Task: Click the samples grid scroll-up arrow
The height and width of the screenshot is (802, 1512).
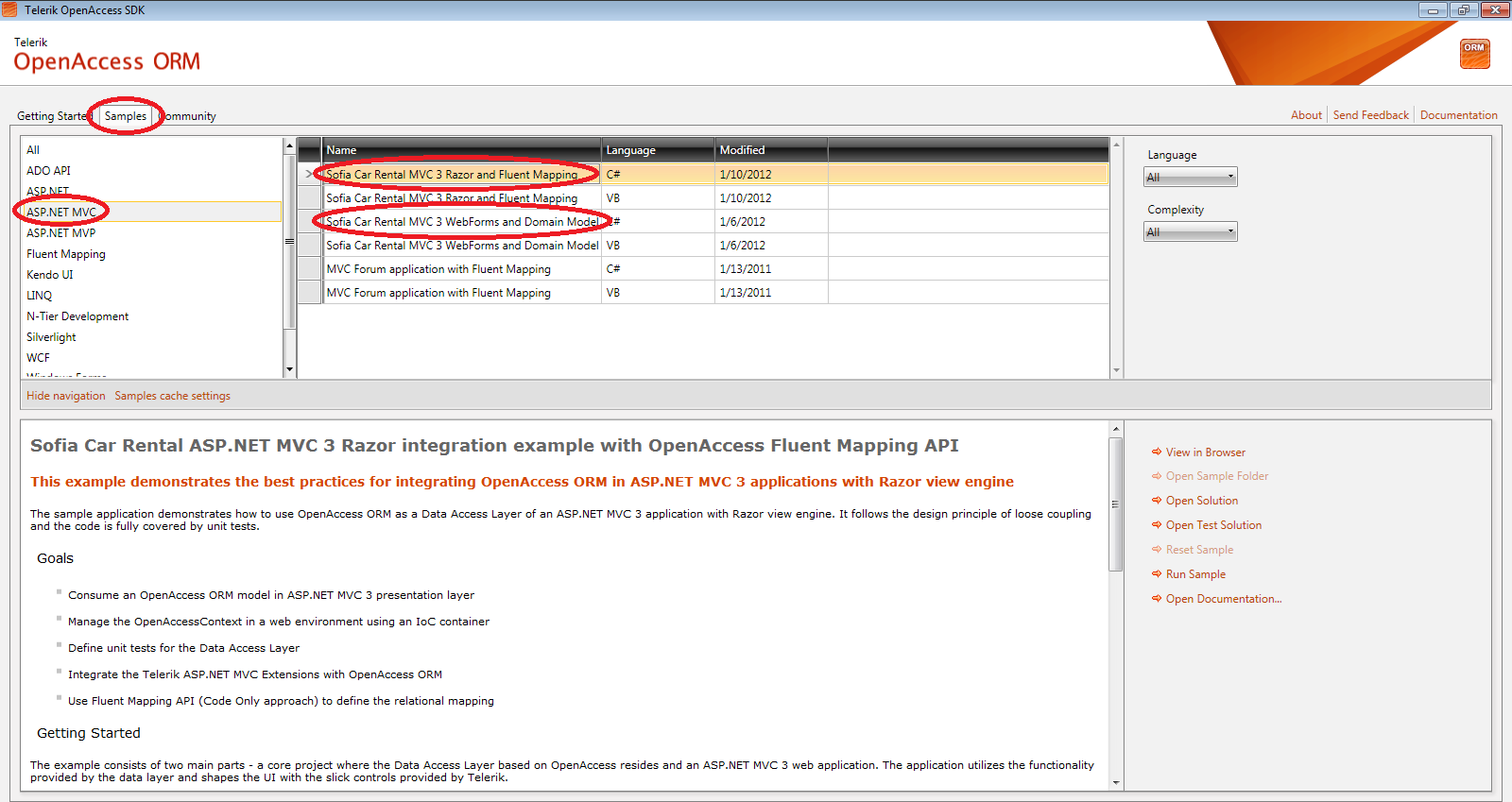Action: [x=1116, y=145]
